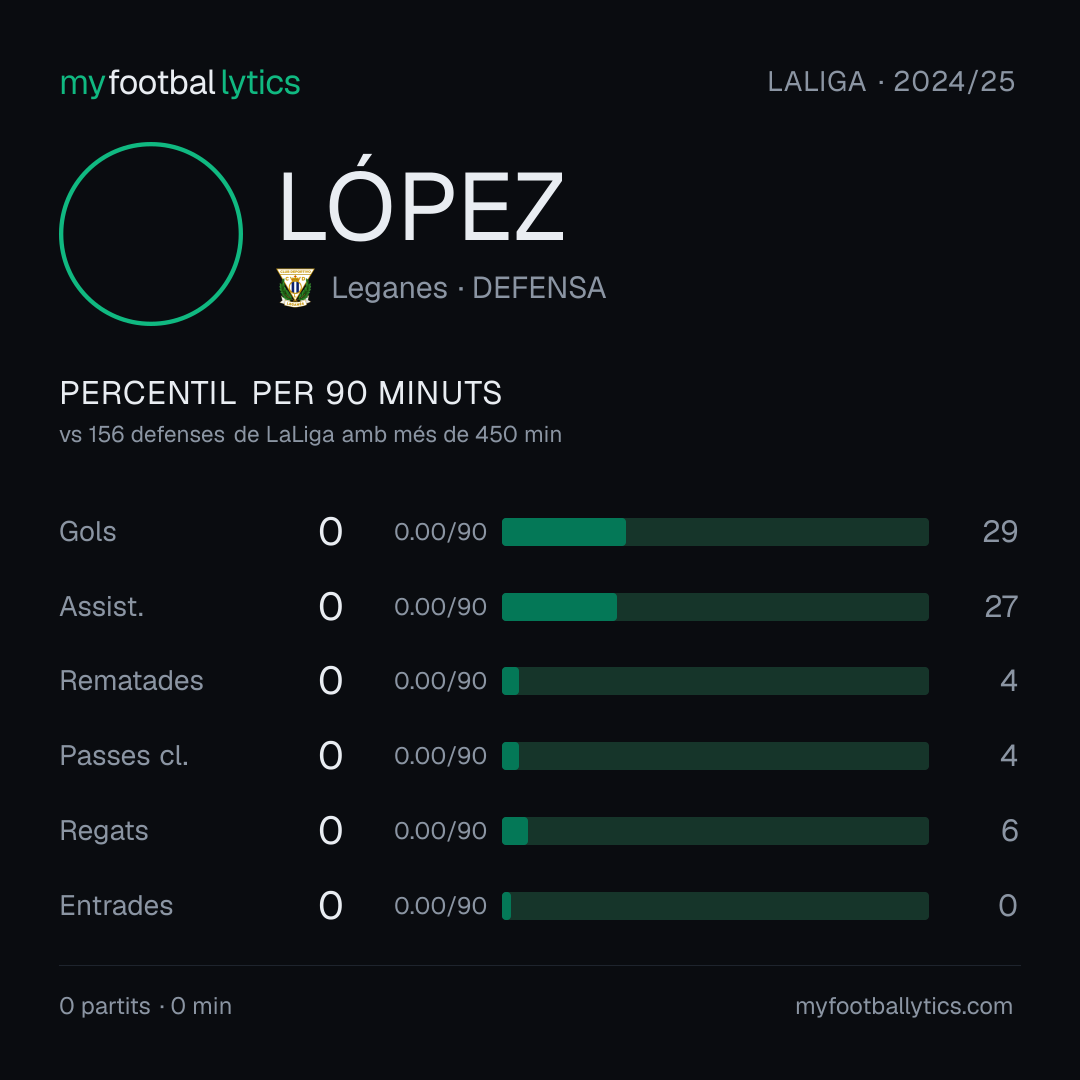The height and width of the screenshot is (1080, 1080).
Task: Click the Gols percentile bar
Action: click(715, 532)
